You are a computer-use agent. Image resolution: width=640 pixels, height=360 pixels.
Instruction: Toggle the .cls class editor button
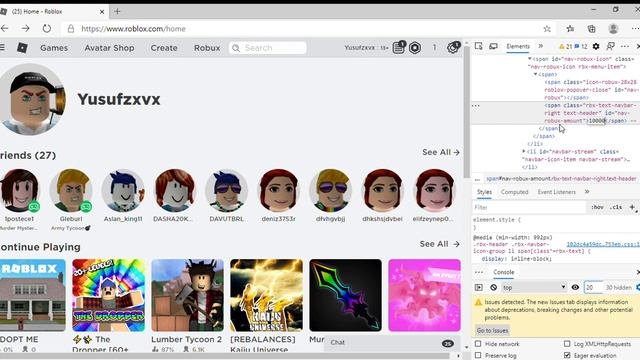tap(616, 207)
